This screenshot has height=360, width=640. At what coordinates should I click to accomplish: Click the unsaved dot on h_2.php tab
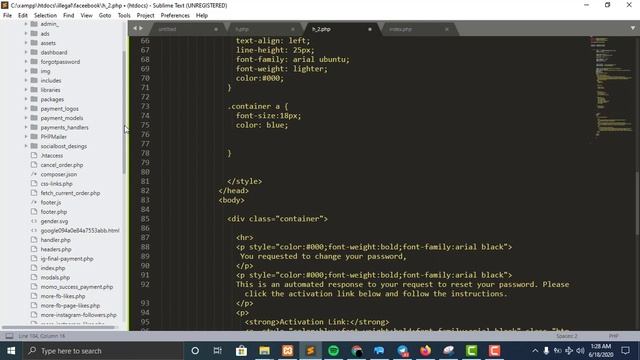pyautogui.click(x=370, y=29)
